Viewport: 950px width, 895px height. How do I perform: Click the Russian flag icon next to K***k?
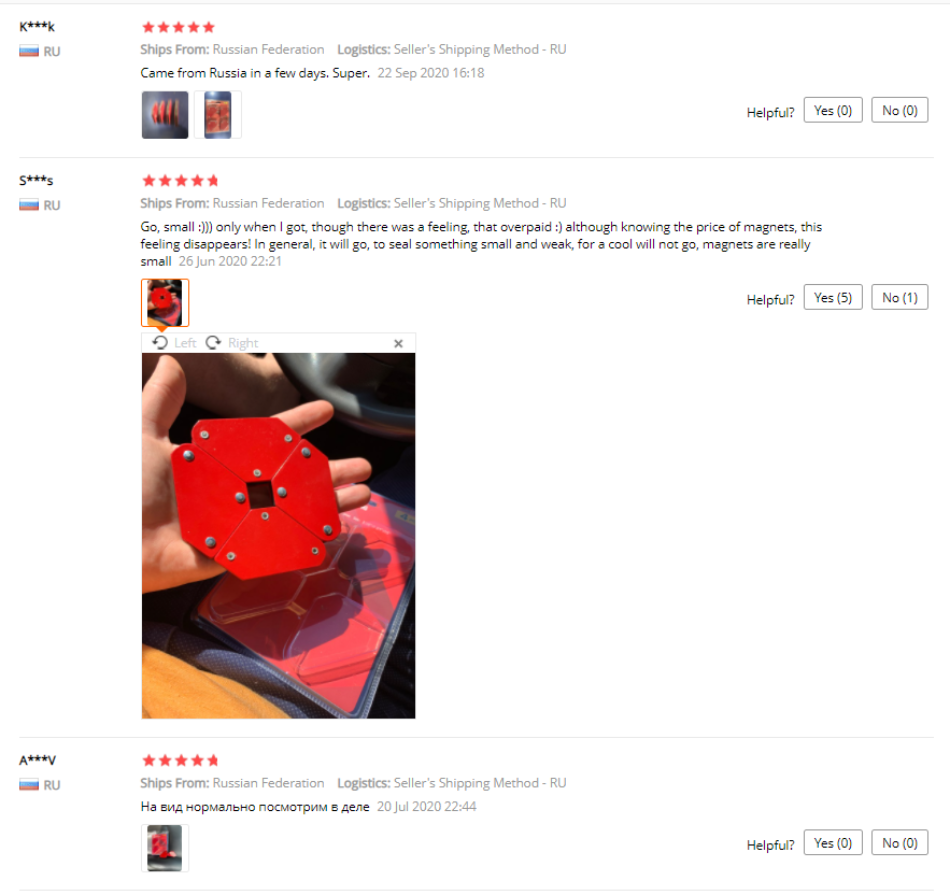28,51
